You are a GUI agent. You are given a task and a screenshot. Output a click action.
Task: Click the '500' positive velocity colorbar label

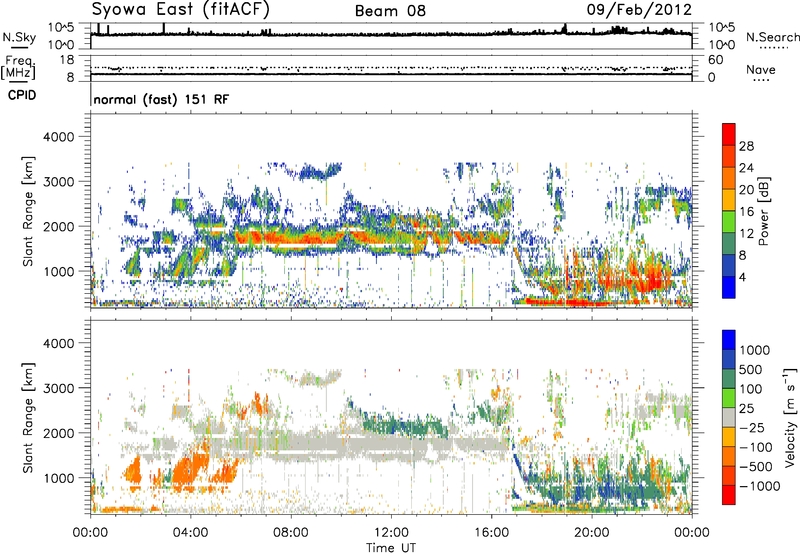(751, 369)
